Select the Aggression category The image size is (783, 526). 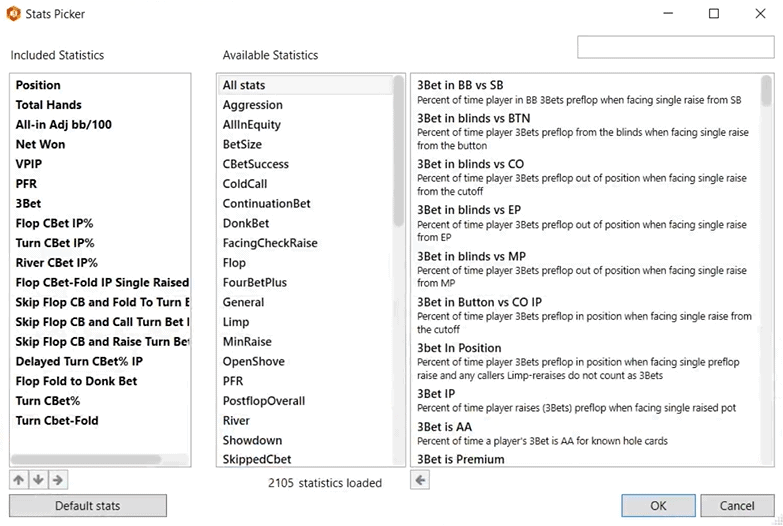252,105
